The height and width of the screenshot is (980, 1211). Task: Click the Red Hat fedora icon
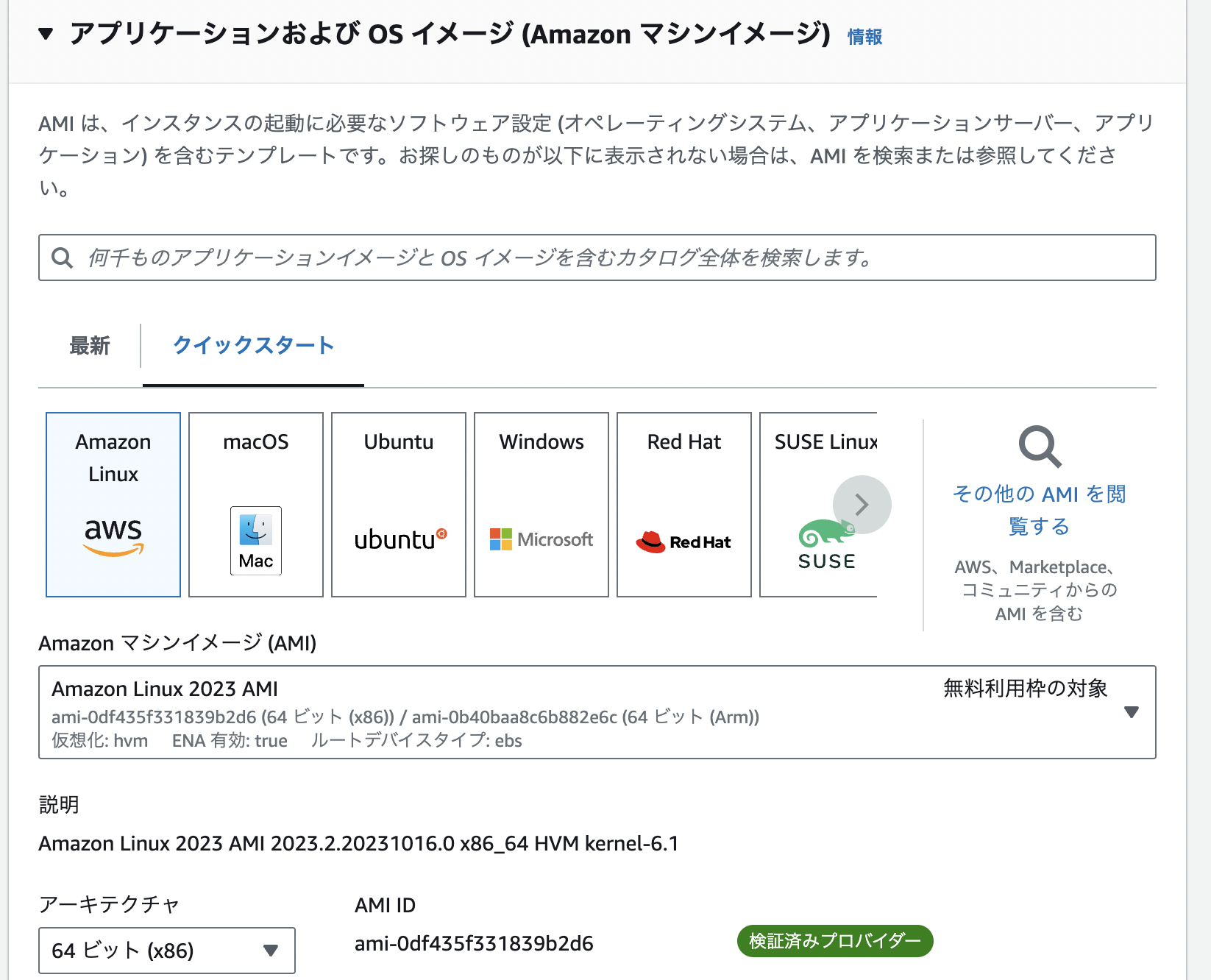[x=652, y=541]
